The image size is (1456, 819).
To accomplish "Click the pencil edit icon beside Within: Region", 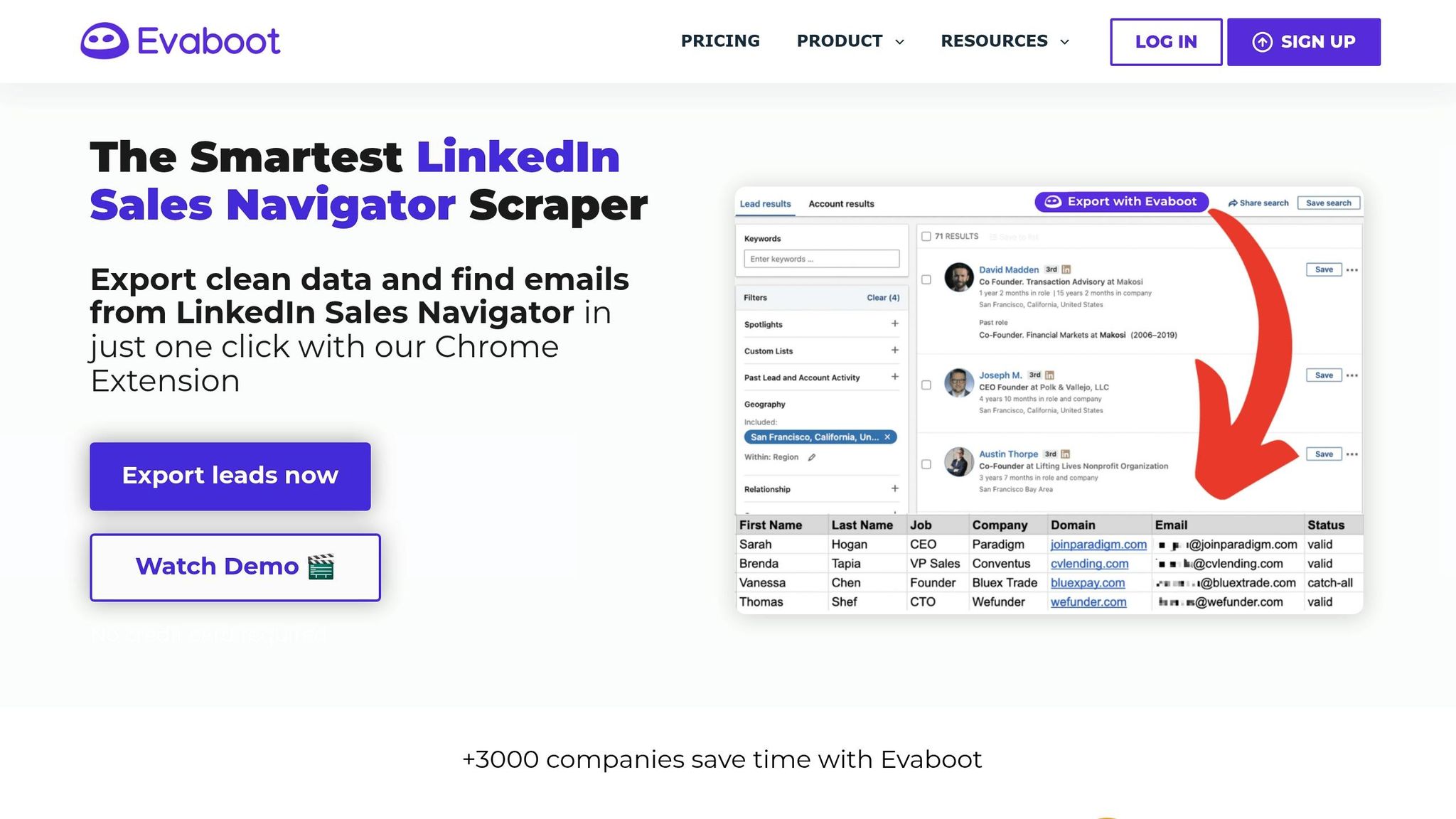I will (812, 457).
